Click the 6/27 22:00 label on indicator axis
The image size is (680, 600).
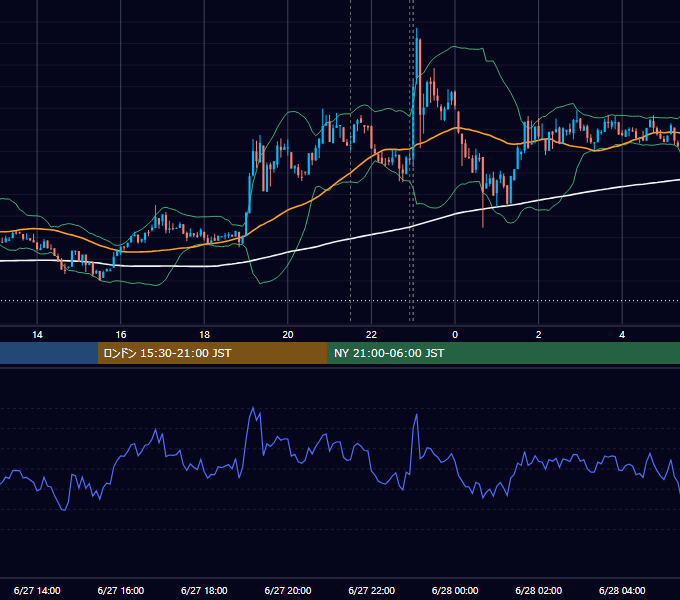372,590
